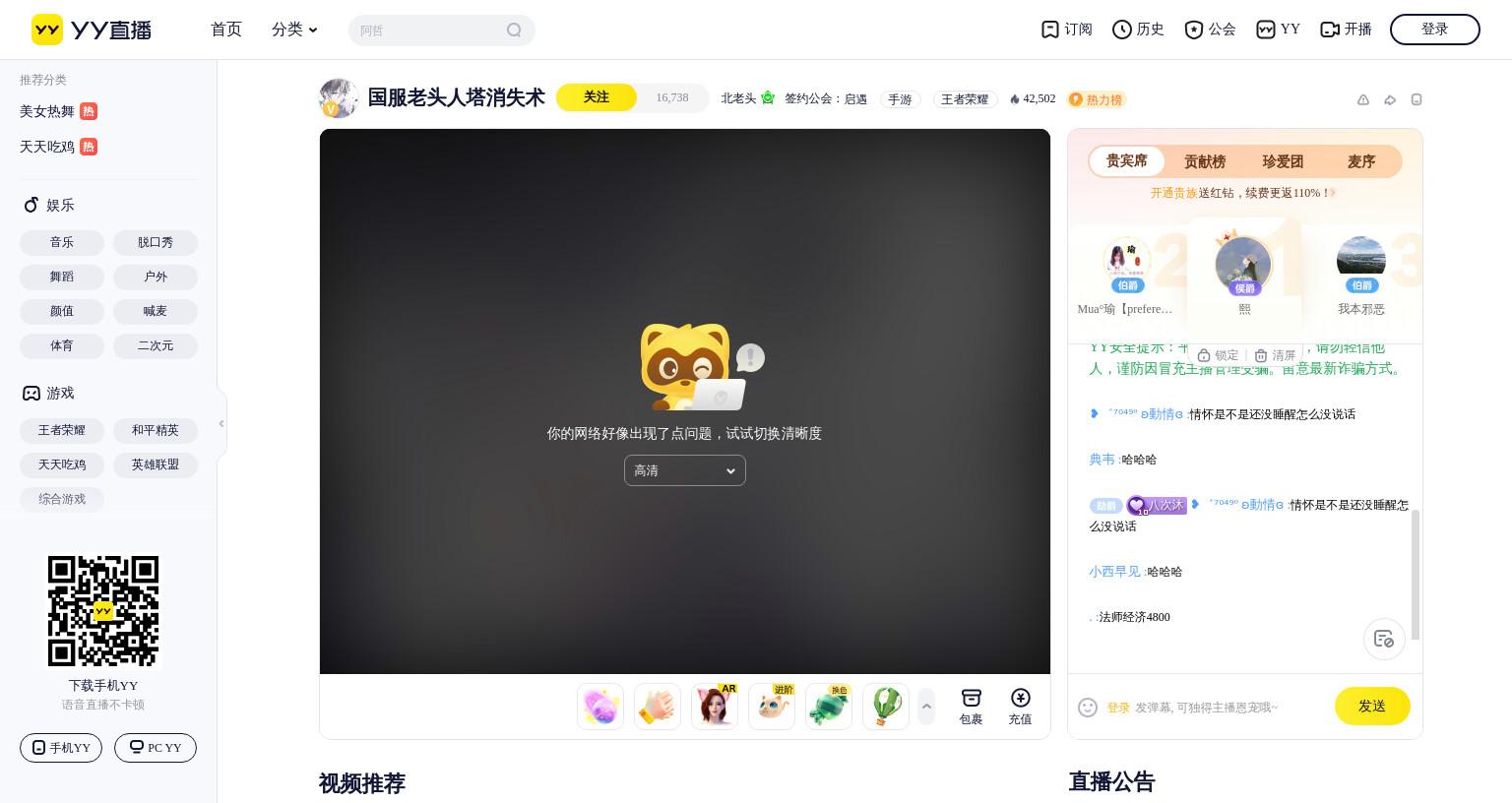This screenshot has width=1512, height=803.
Task: Click 开通贵族 link
Action: (x=1174, y=193)
